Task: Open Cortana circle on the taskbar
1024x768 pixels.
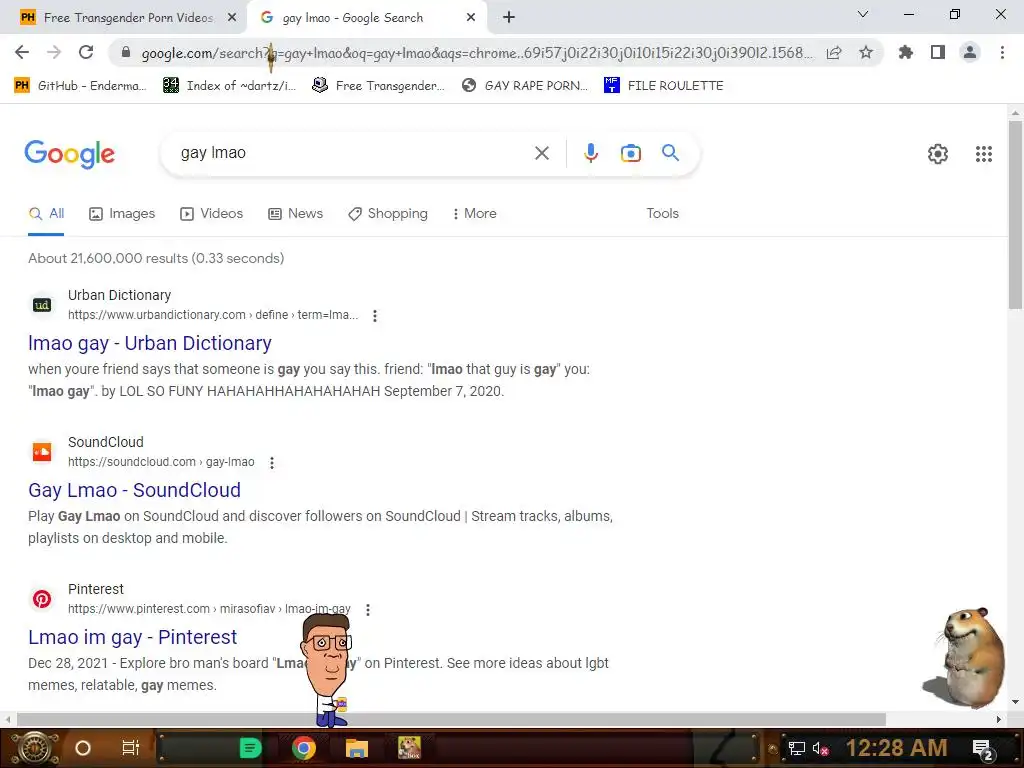Action: coord(83,748)
